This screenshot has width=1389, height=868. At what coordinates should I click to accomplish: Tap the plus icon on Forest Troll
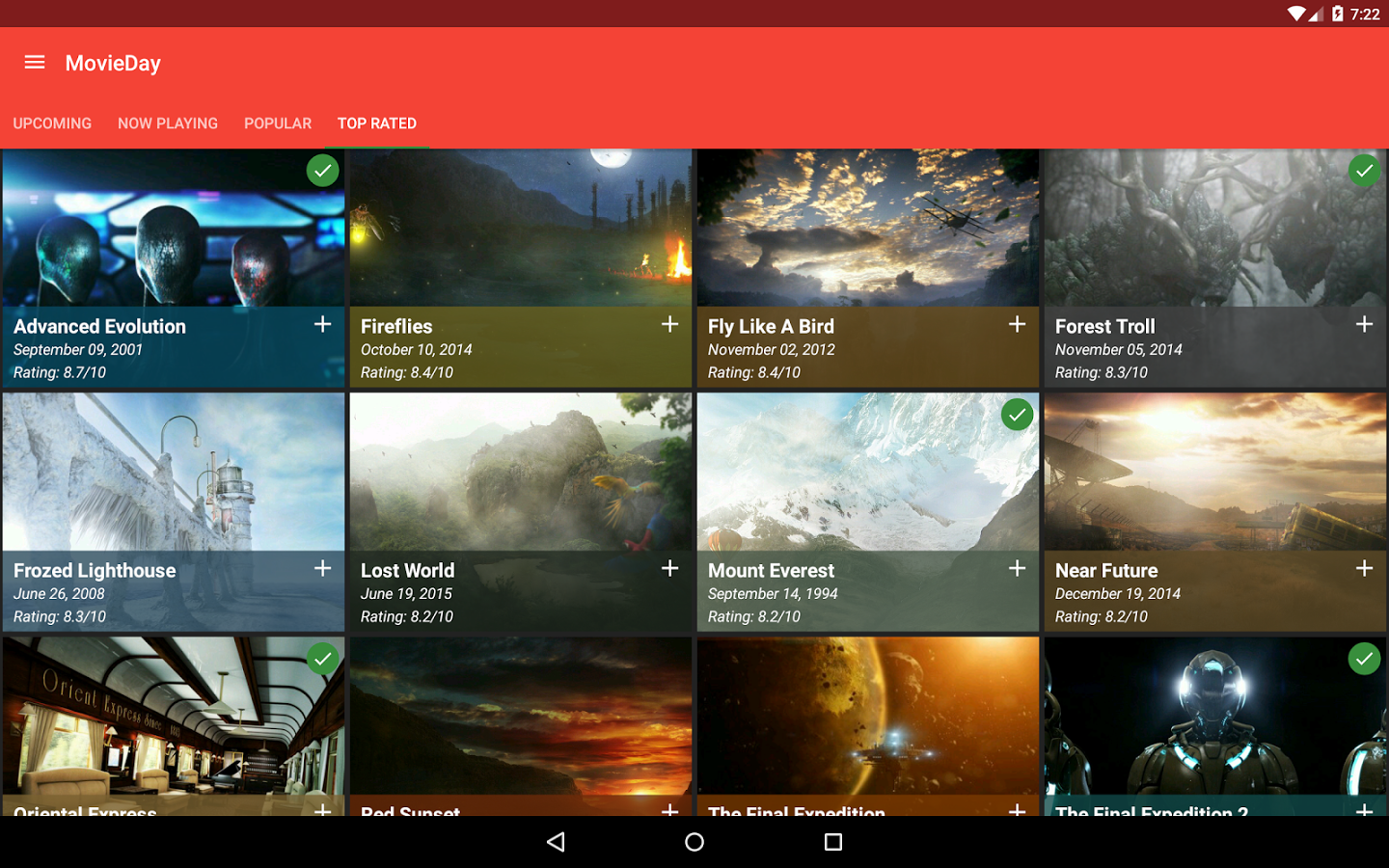click(x=1365, y=324)
